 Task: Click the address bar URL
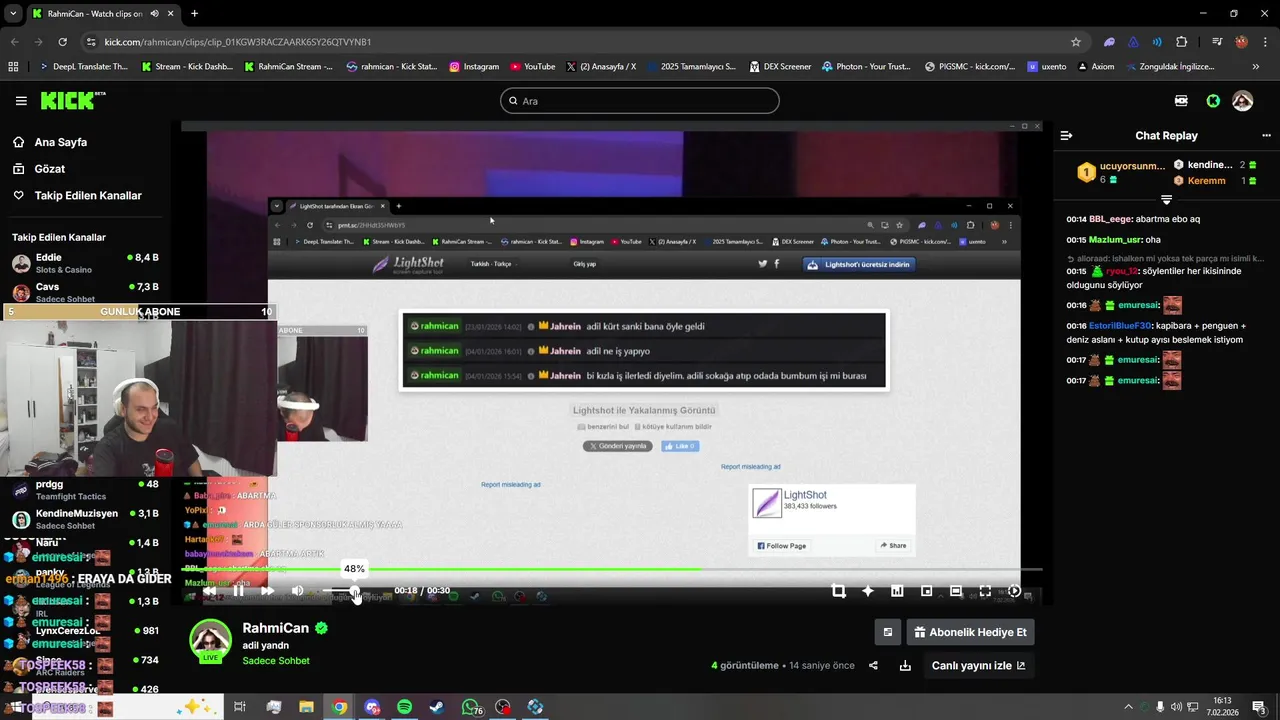click(x=238, y=42)
